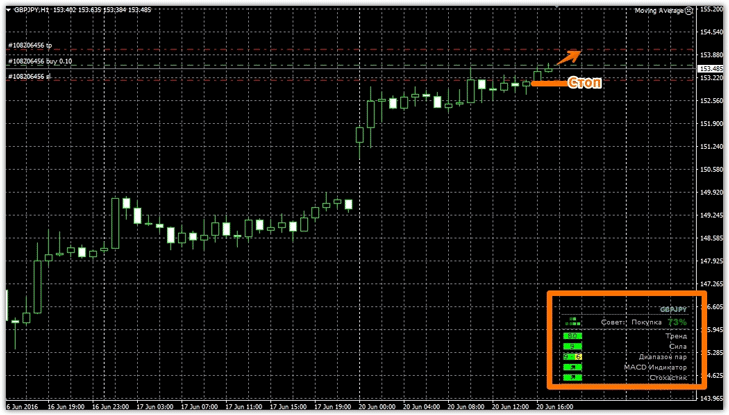Click the Диапазон пар signal box
Screen dimensions: 729x415
[573, 357]
